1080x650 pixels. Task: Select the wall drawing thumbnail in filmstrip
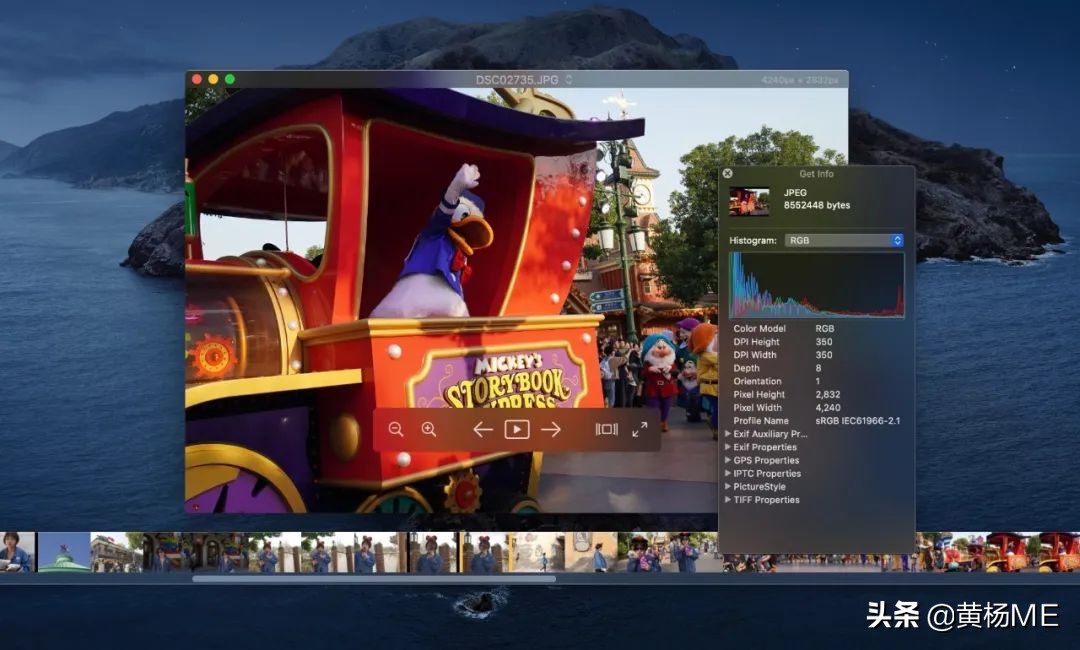[x=536, y=552]
